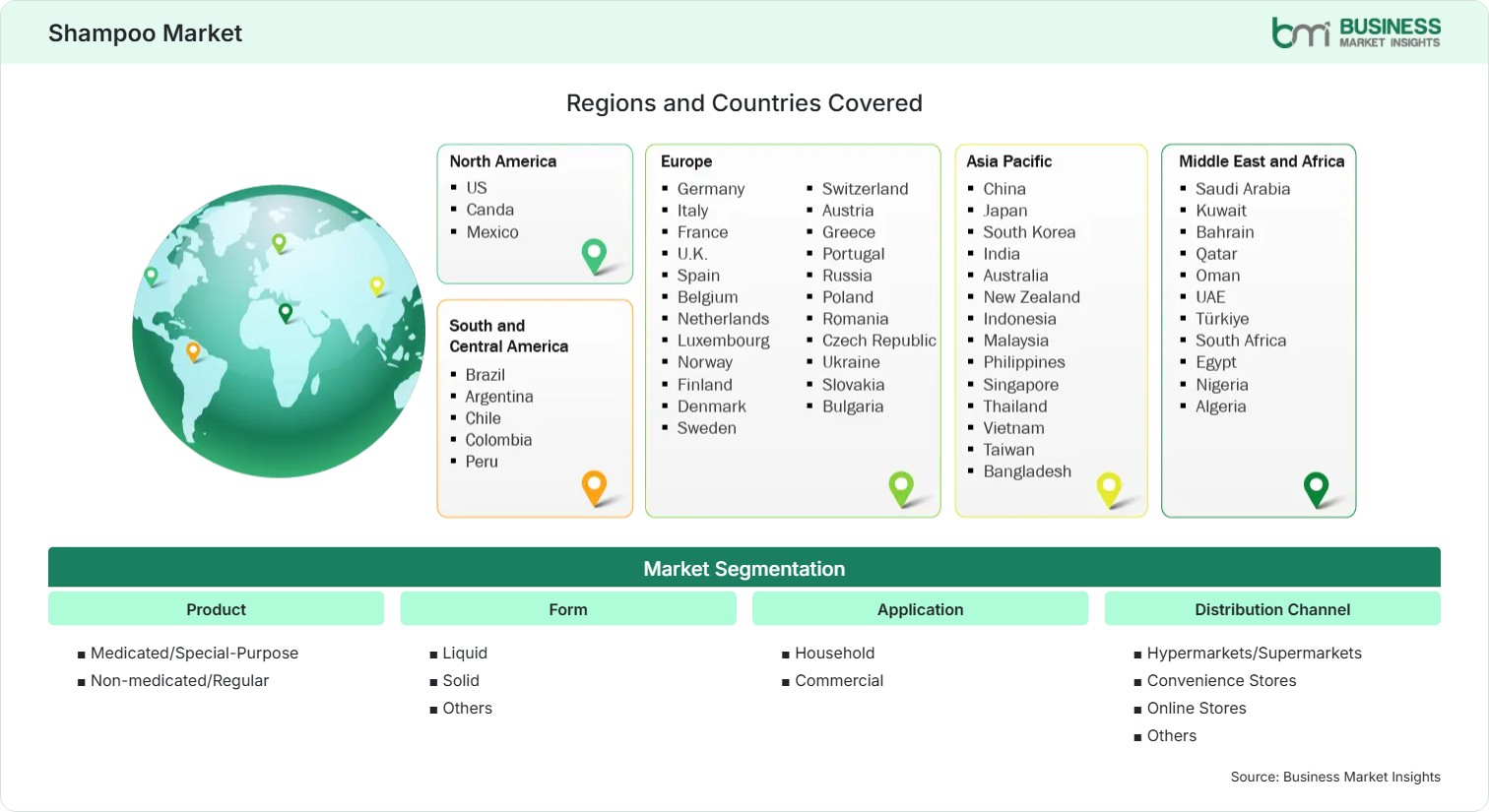This screenshot has width=1489, height=812.
Task: Click the dark green pin on globe over Middle East
Action: [x=286, y=313]
